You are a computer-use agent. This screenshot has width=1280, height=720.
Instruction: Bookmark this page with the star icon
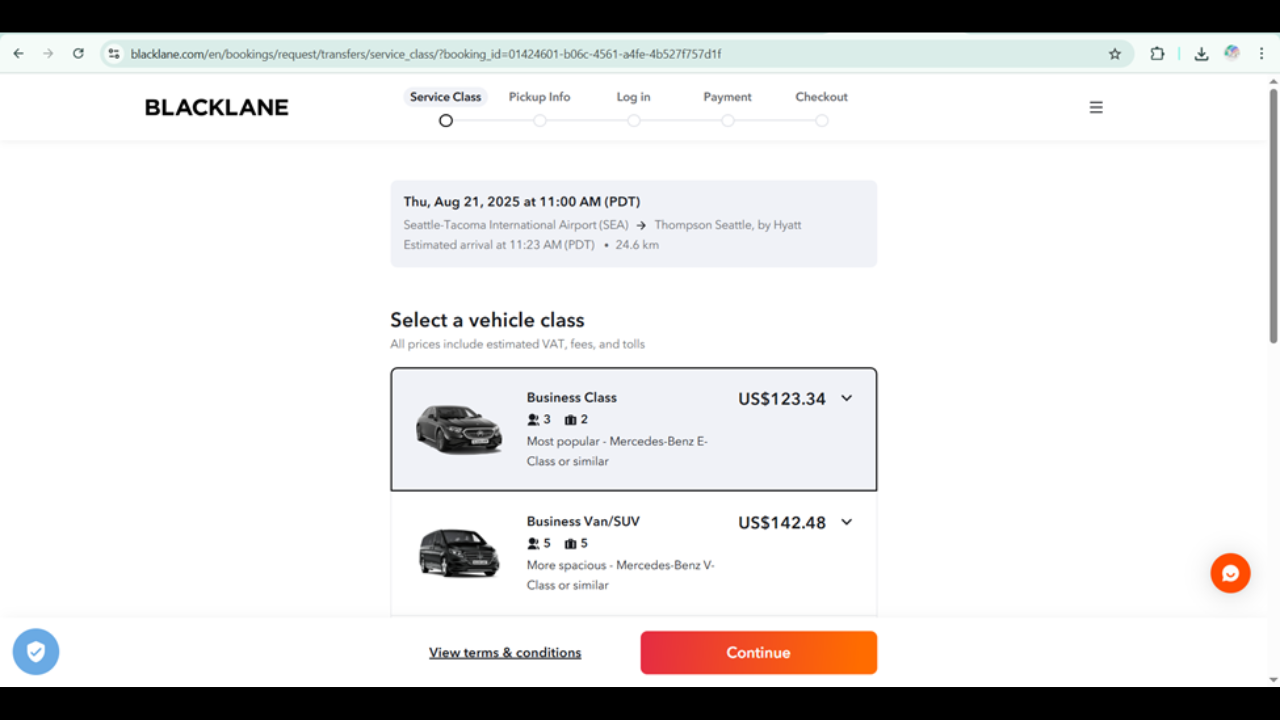click(1115, 54)
